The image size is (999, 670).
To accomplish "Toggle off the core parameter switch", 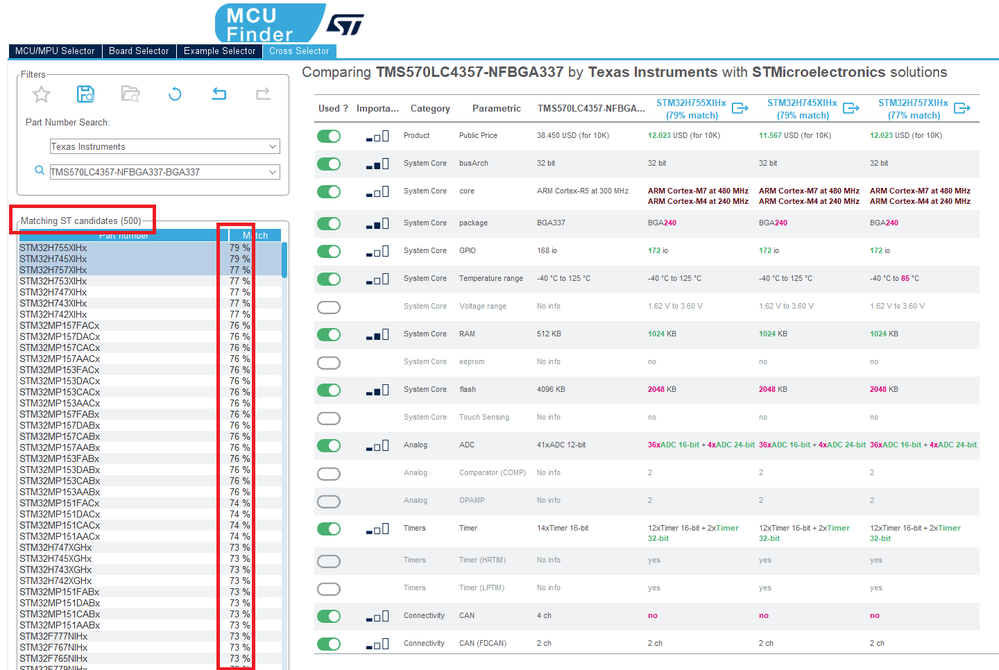I will pos(329,192).
